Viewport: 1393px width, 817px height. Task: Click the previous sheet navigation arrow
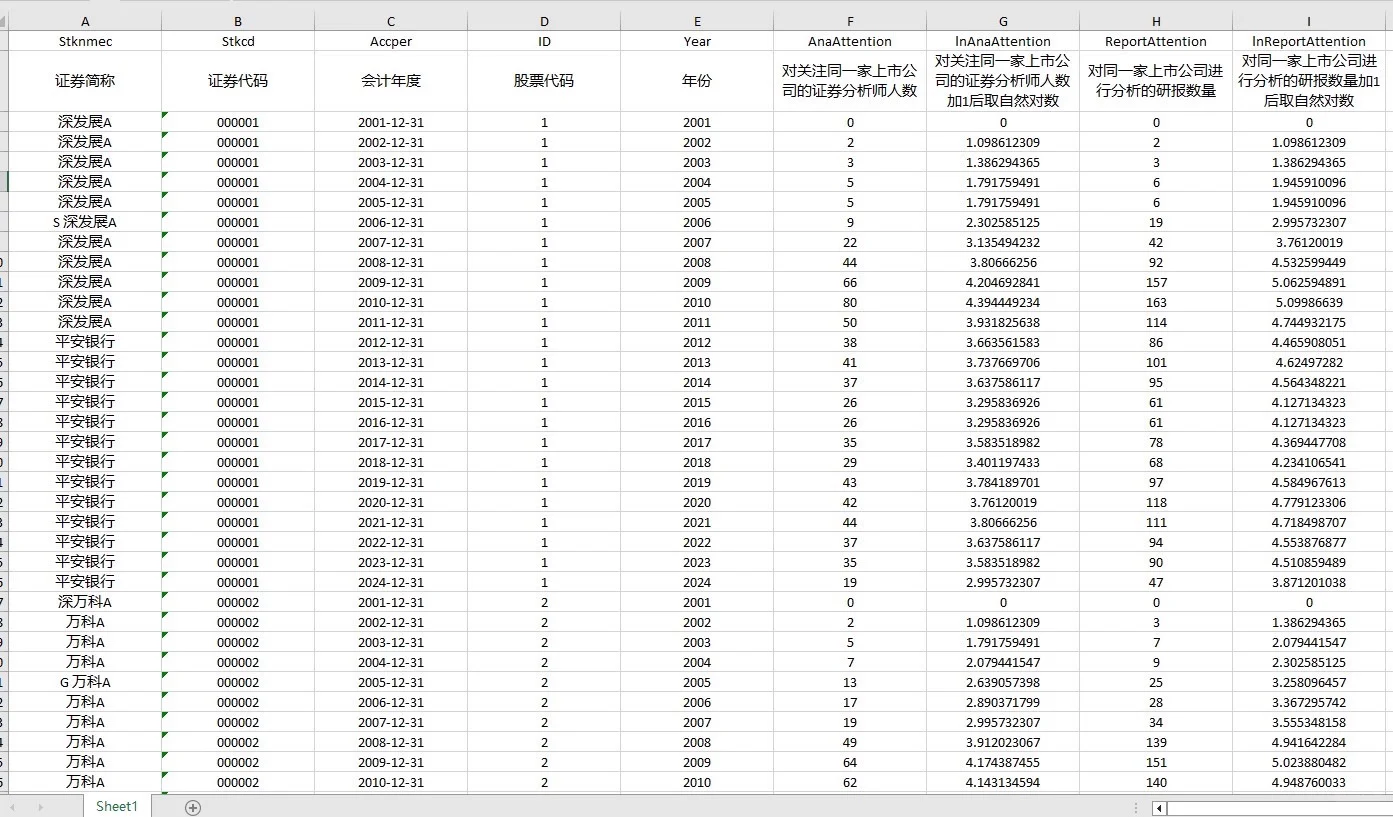click(x=12, y=806)
